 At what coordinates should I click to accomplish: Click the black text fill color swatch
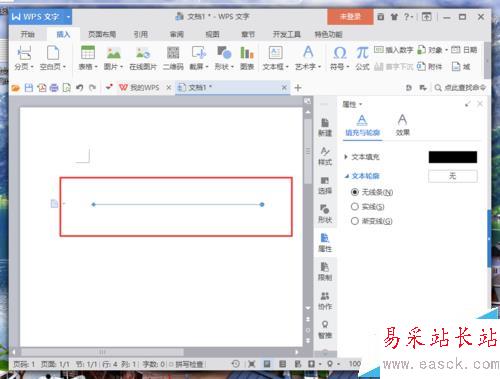click(x=453, y=157)
